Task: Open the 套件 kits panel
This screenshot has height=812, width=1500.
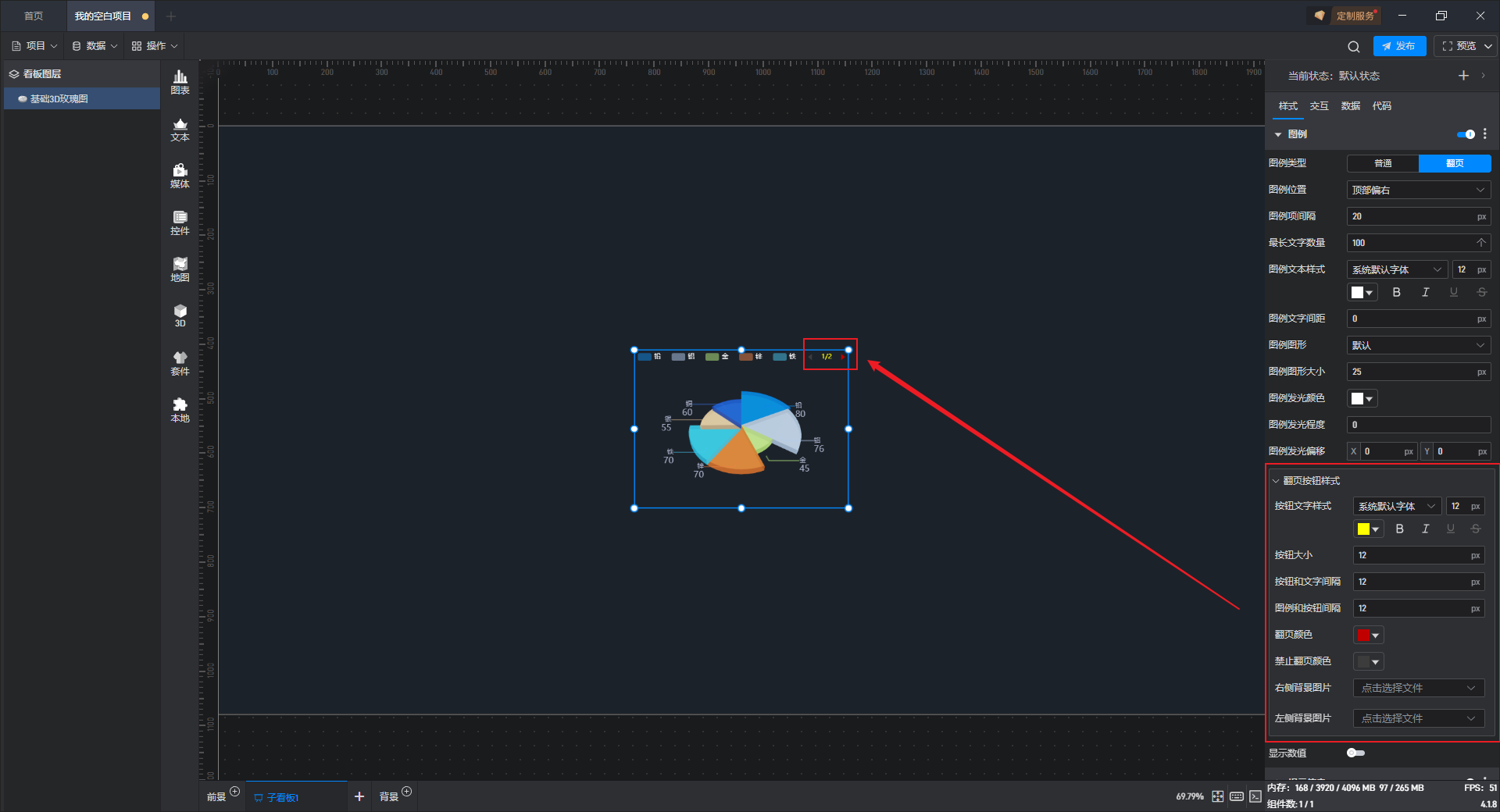Action: [x=180, y=364]
